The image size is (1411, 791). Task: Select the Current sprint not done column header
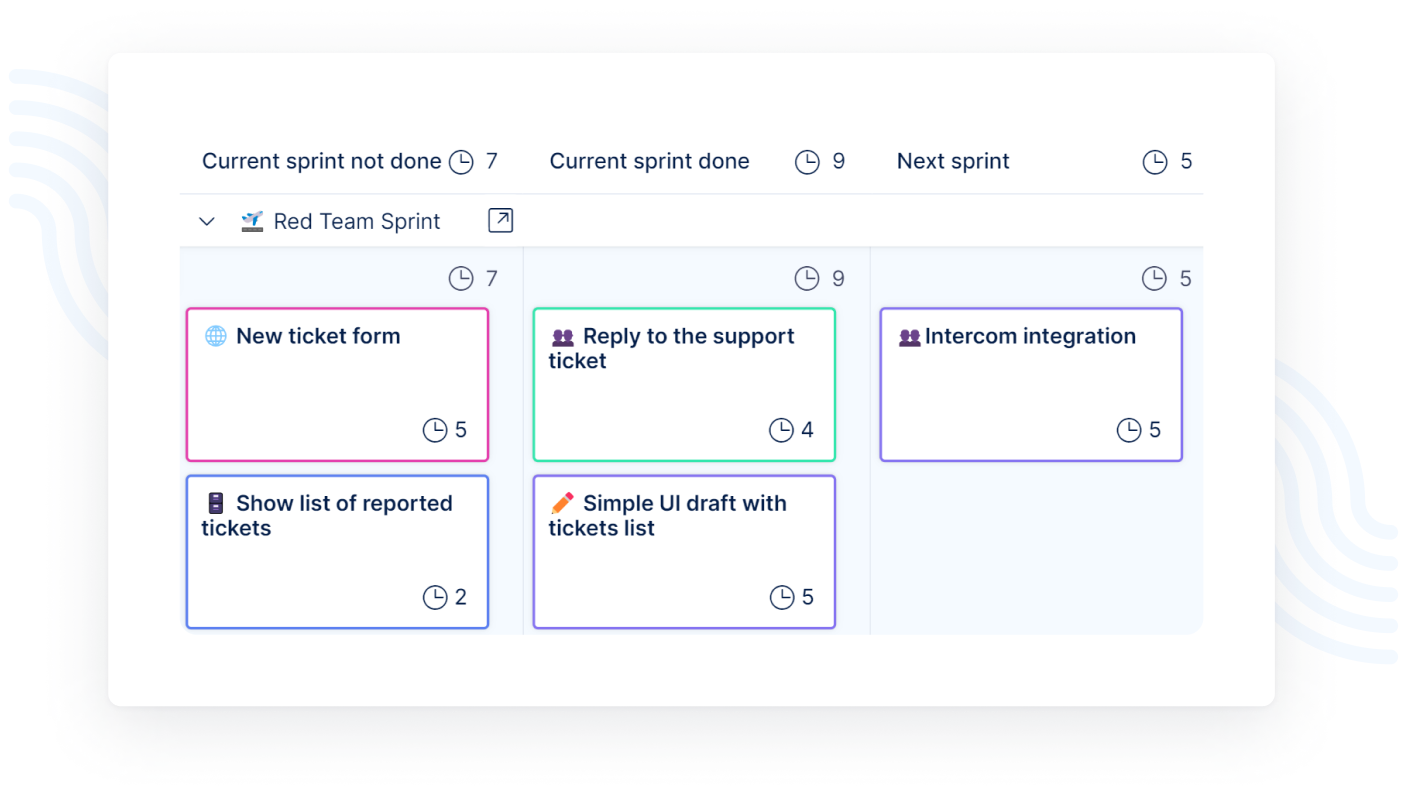[321, 162]
